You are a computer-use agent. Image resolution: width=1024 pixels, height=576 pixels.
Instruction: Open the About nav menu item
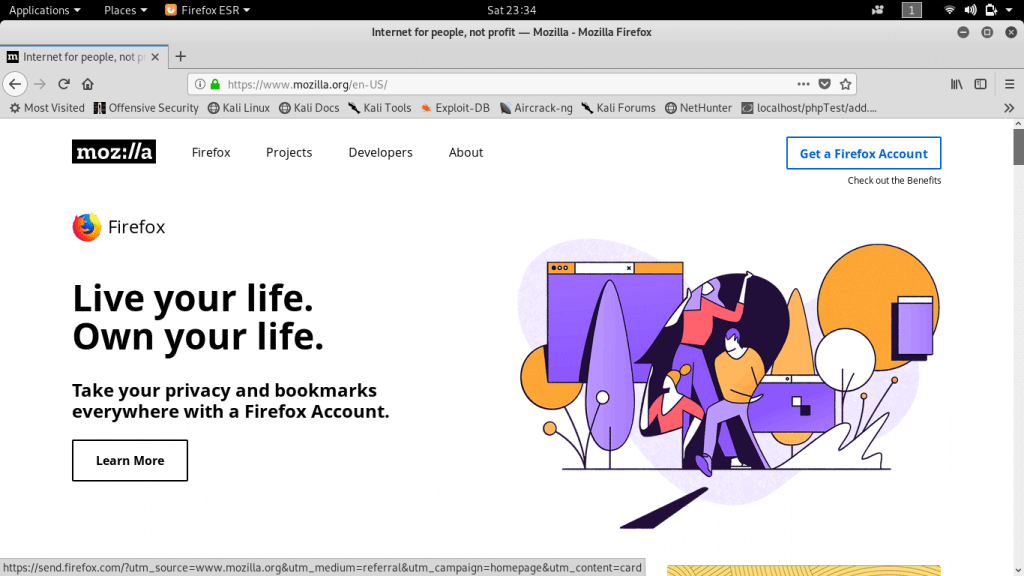[466, 152]
